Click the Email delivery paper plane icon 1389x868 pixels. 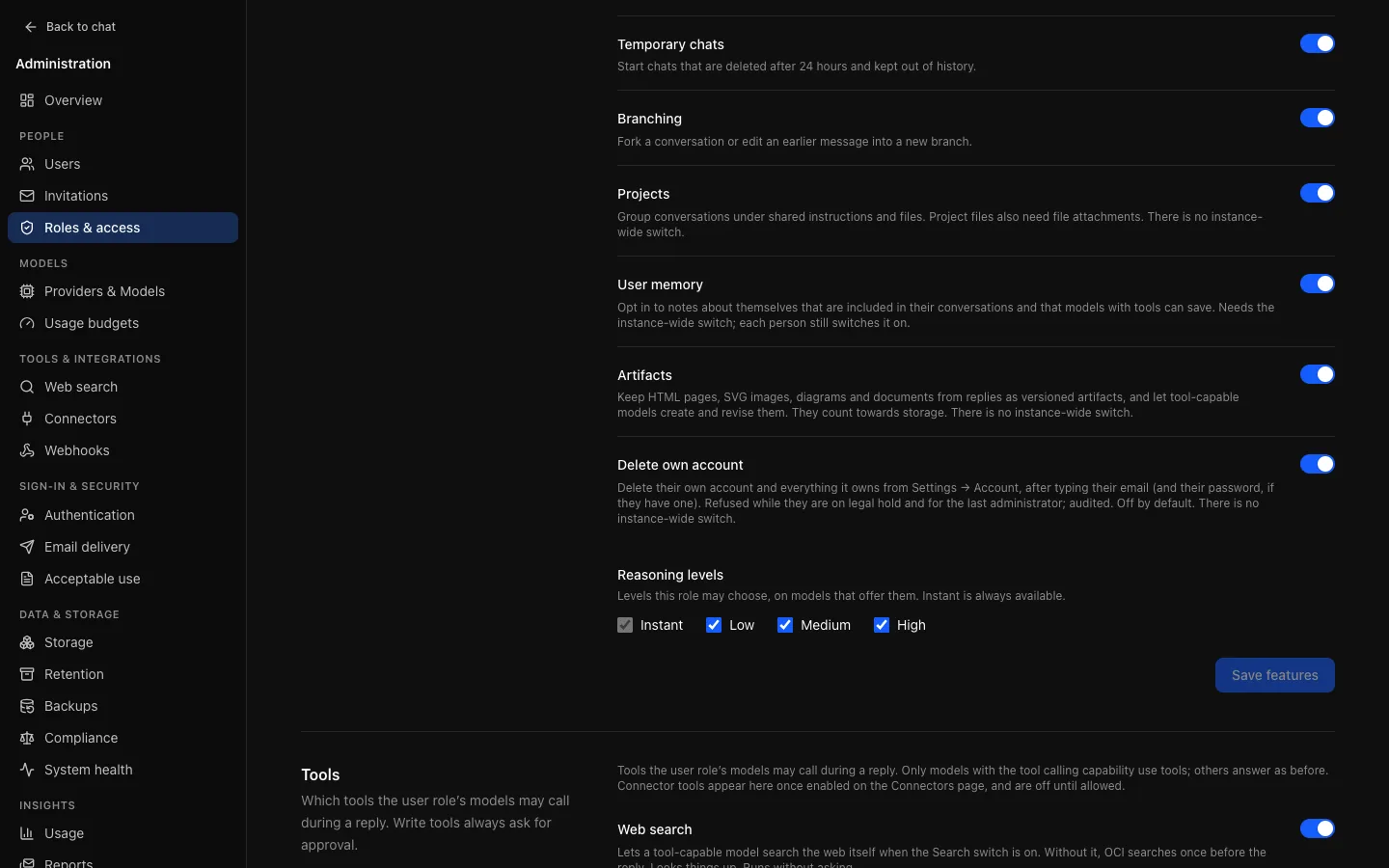pyautogui.click(x=27, y=547)
